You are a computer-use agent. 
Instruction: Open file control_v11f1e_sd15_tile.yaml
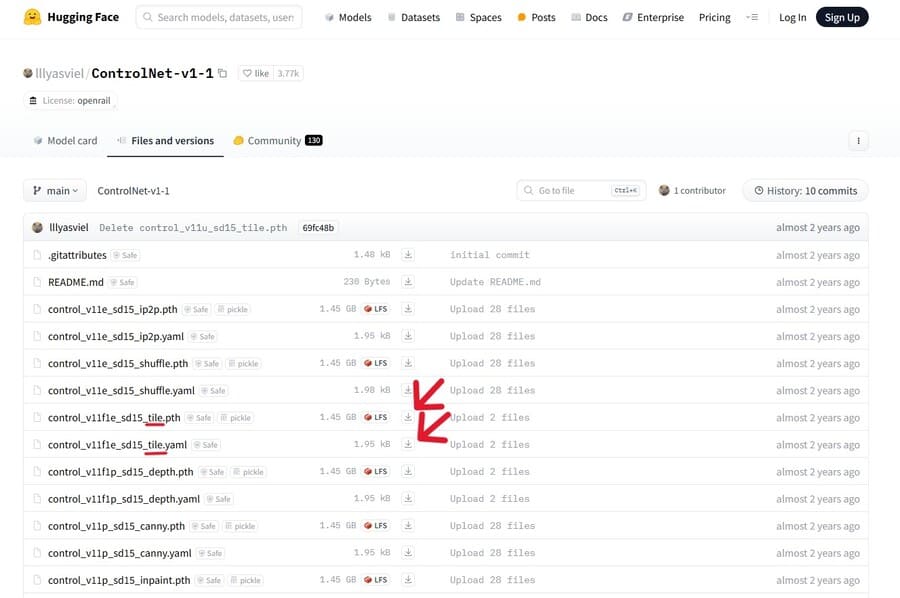(117, 445)
